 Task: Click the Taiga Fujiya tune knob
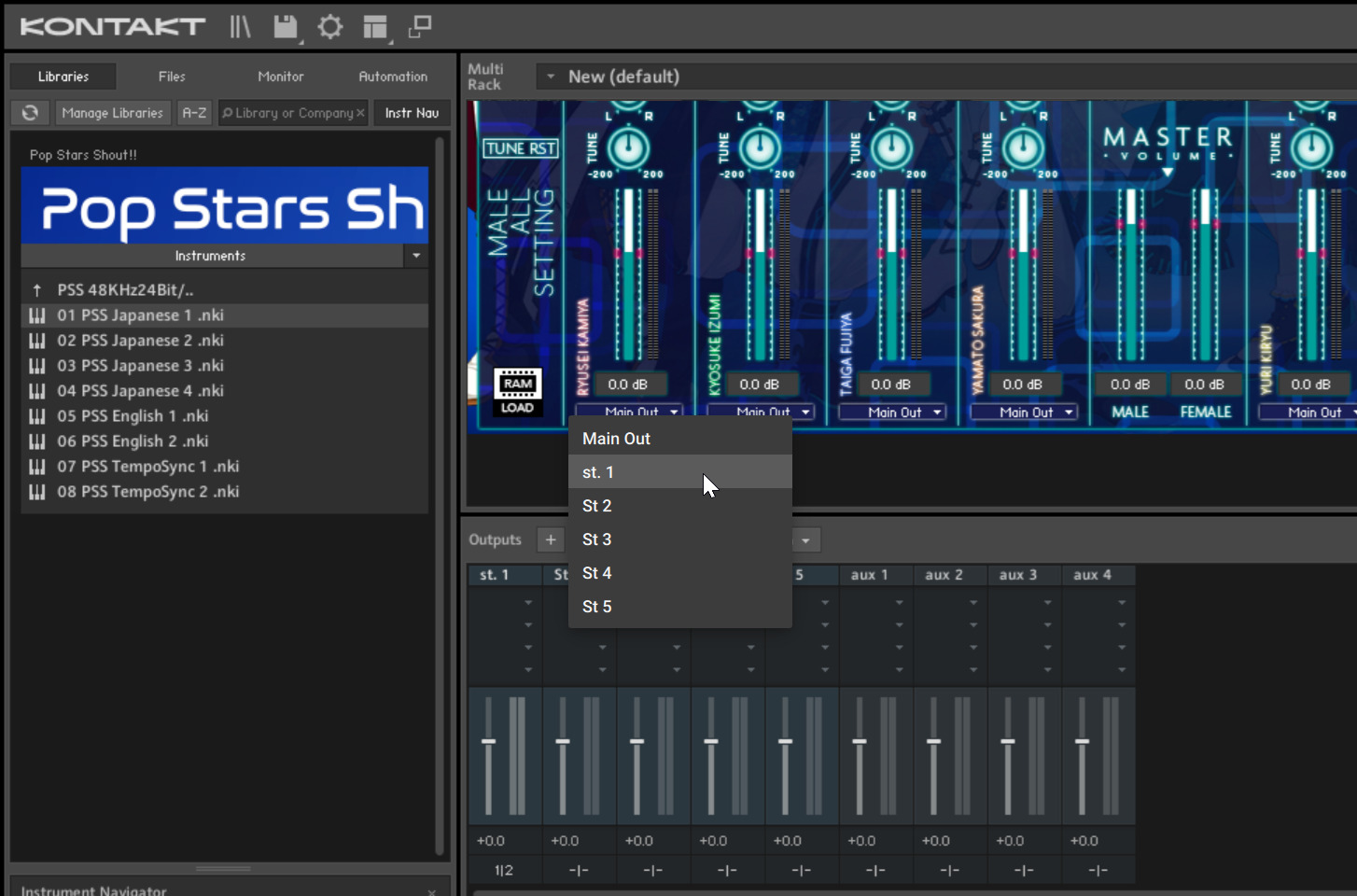click(891, 147)
